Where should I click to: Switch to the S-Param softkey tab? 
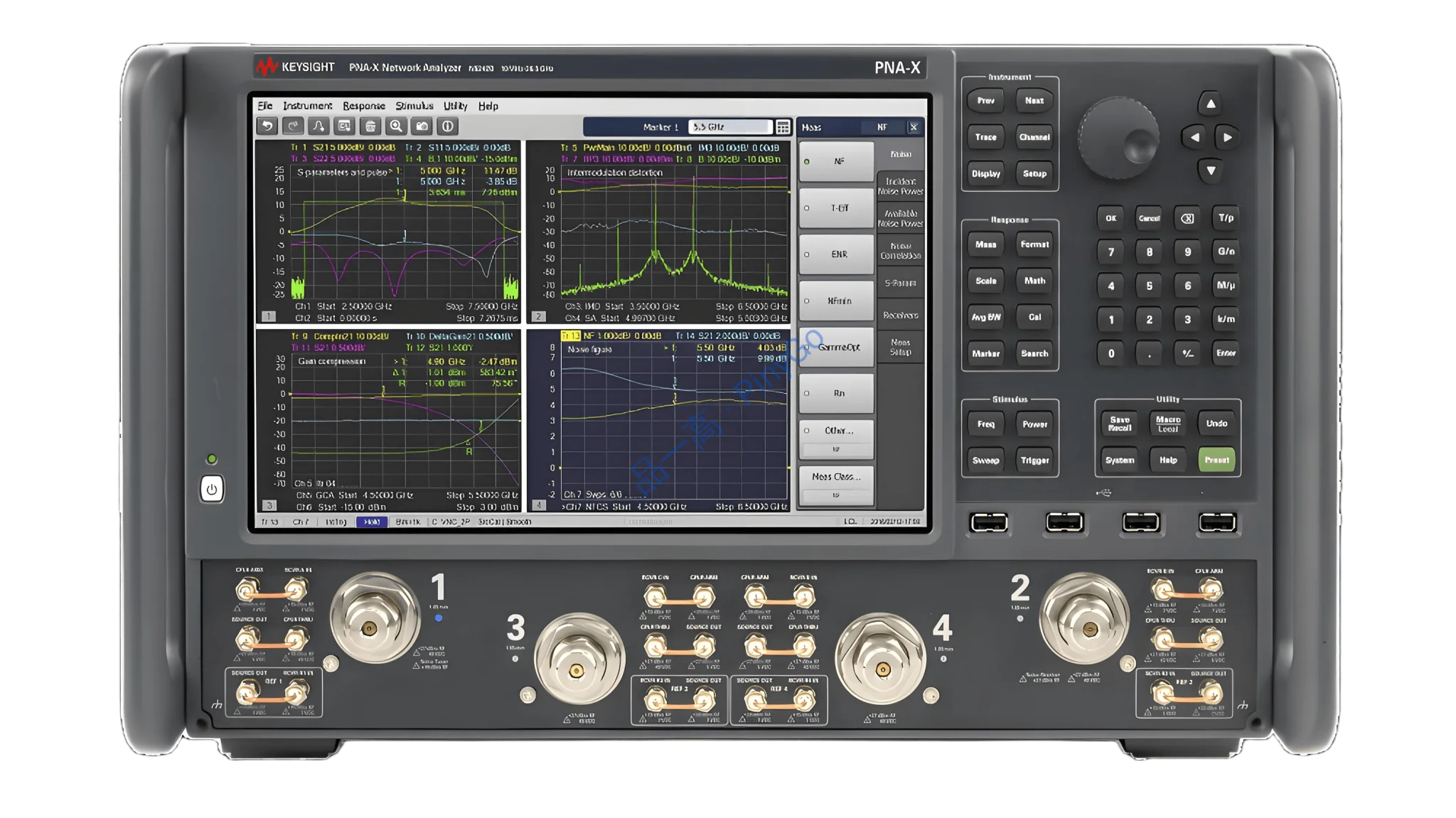(x=901, y=283)
